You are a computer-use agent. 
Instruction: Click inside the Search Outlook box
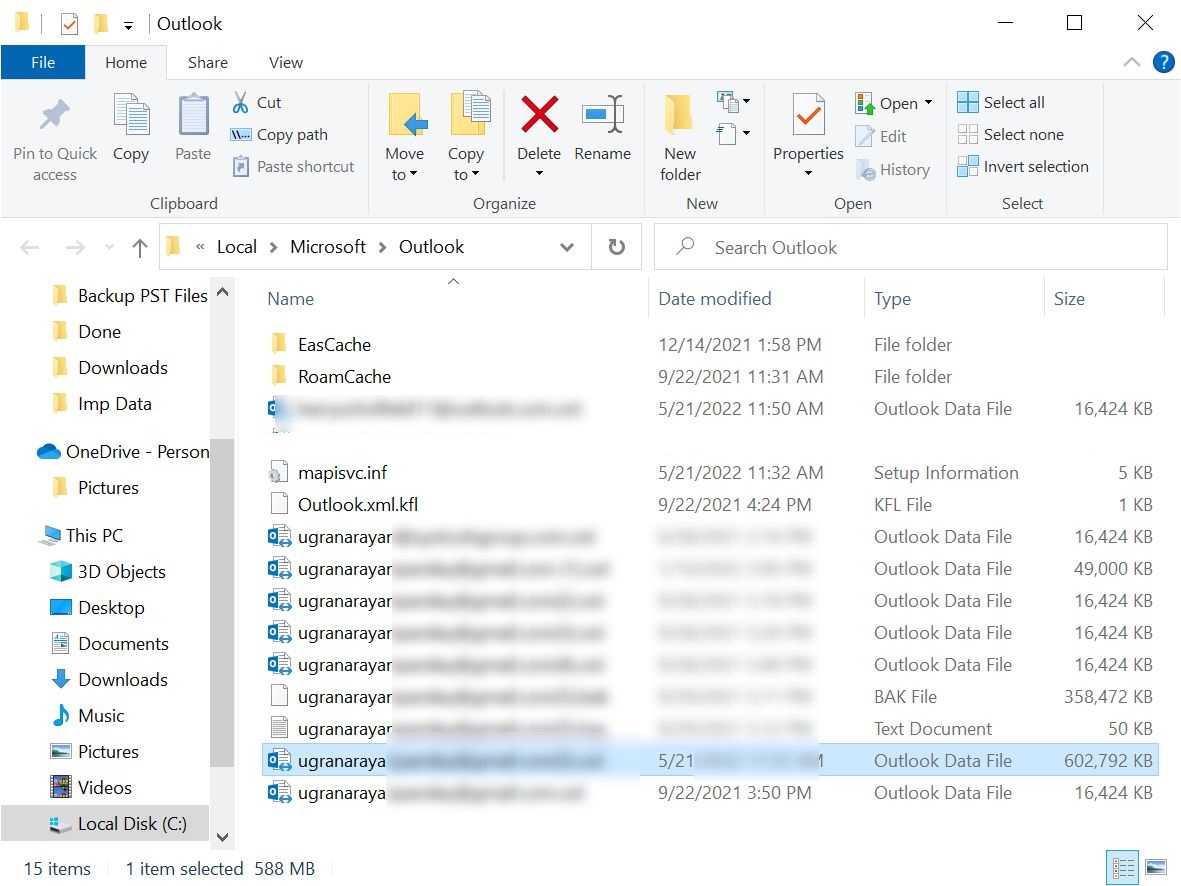pos(911,247)
